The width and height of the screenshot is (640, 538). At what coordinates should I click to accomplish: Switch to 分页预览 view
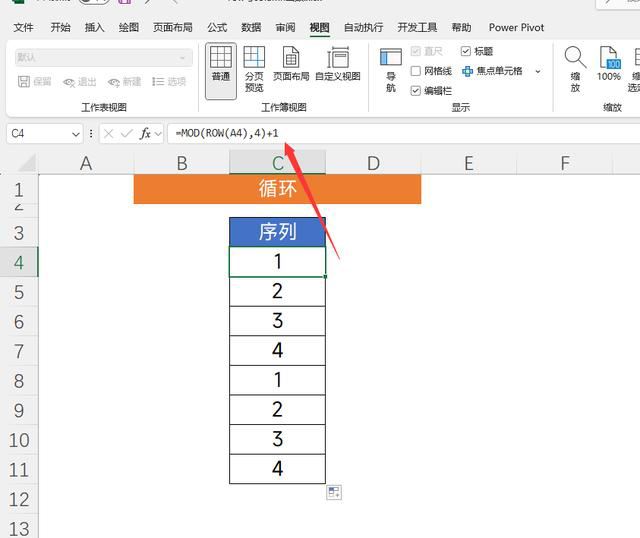[x=254, y=69]
